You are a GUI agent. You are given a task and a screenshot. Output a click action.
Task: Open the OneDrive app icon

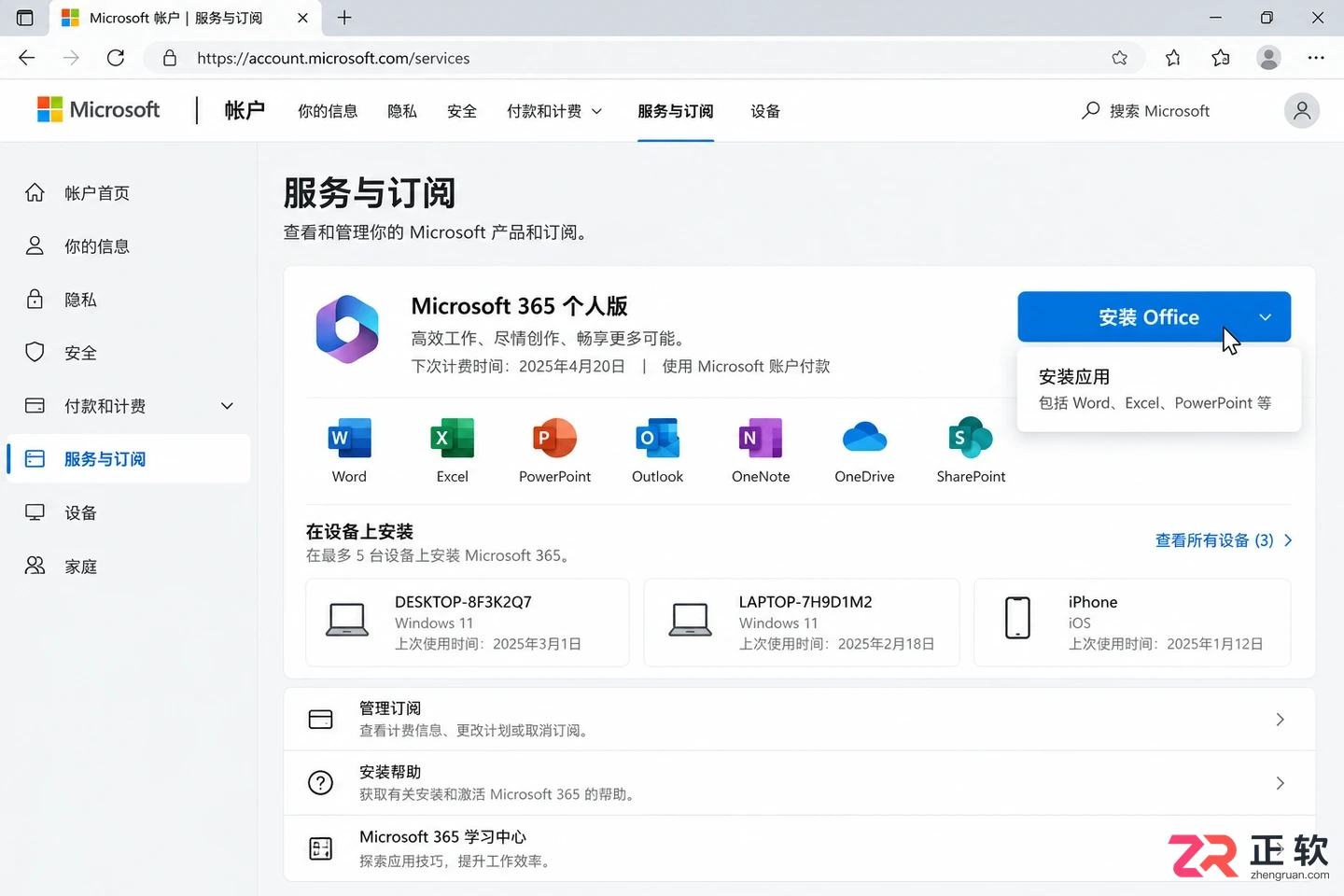tap(864, 438)
